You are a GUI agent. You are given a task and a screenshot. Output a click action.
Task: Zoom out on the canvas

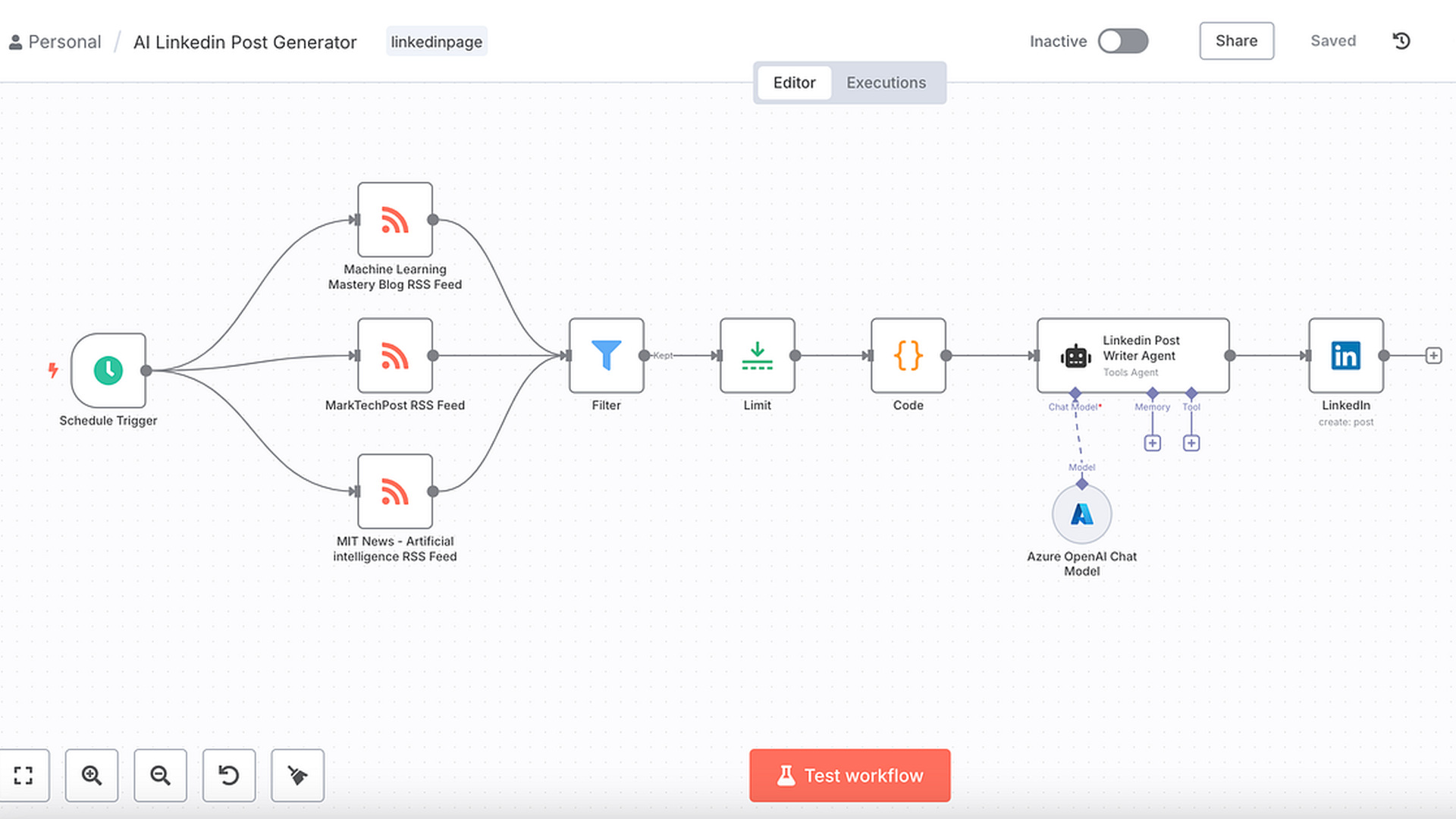(160, 775)
